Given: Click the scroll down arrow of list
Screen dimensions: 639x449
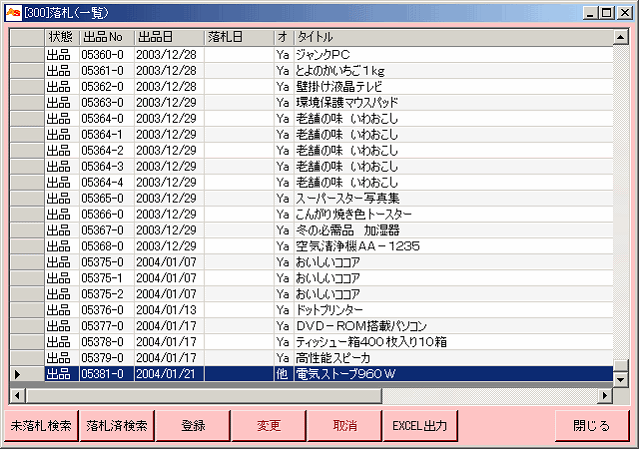Looking at the screenshot, I should pos(620,380).
